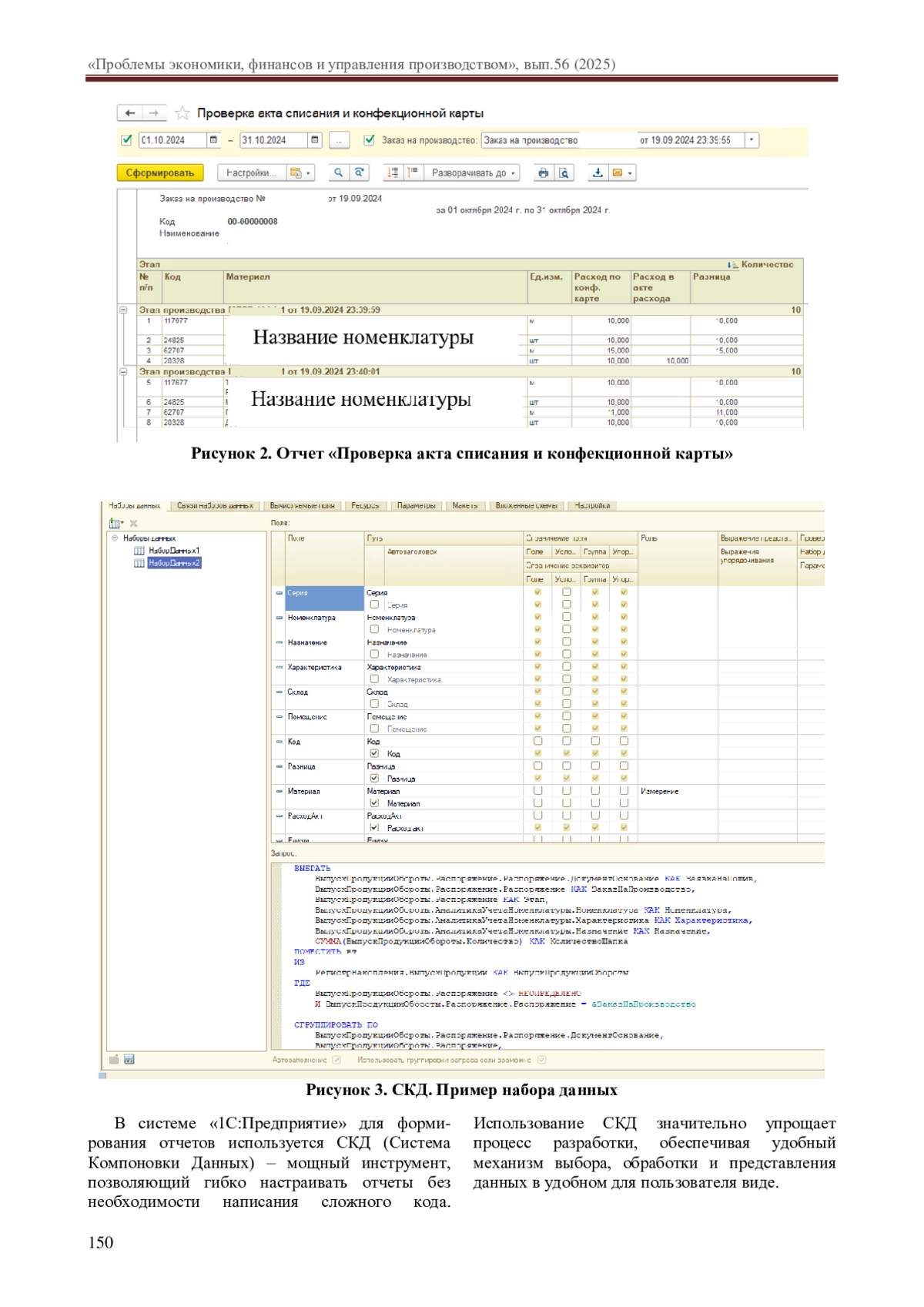
Task: Click the print icon in report toolbar
Action: pyautogui.click(x=544, y=173)
